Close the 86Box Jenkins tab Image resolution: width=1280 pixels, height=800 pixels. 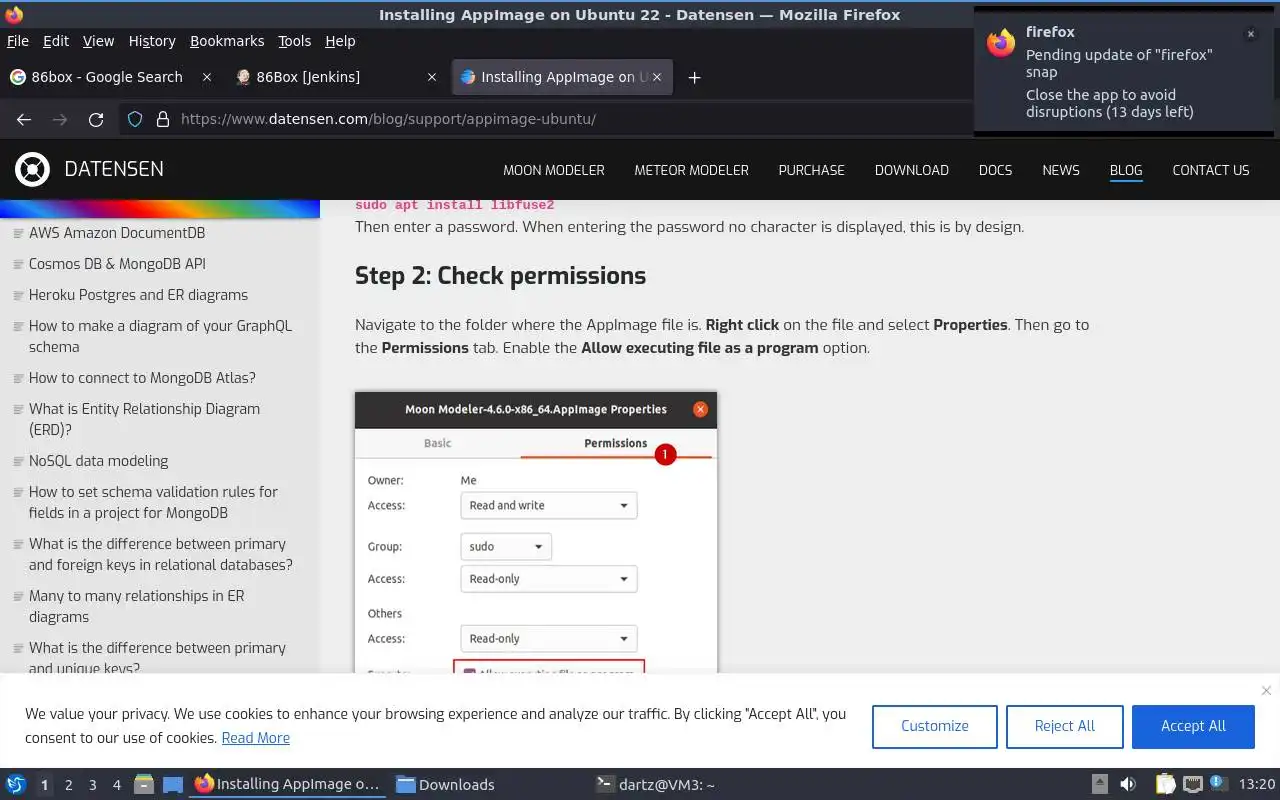[432, 77]
